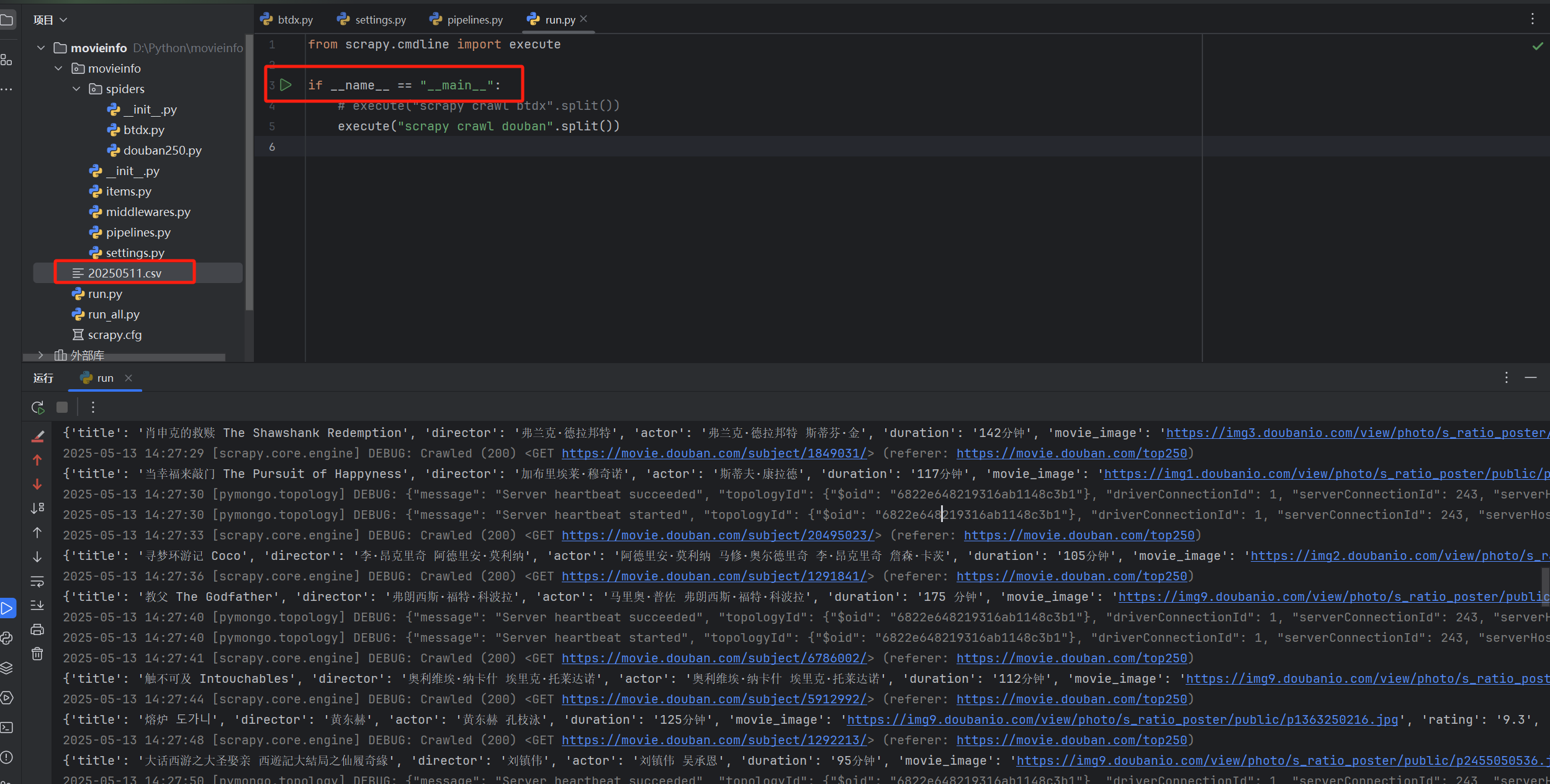The width and height of the screenshot is (1550, 784).
Task: Toggle the Run tool window sidebar button
Action: click(7, 608)
